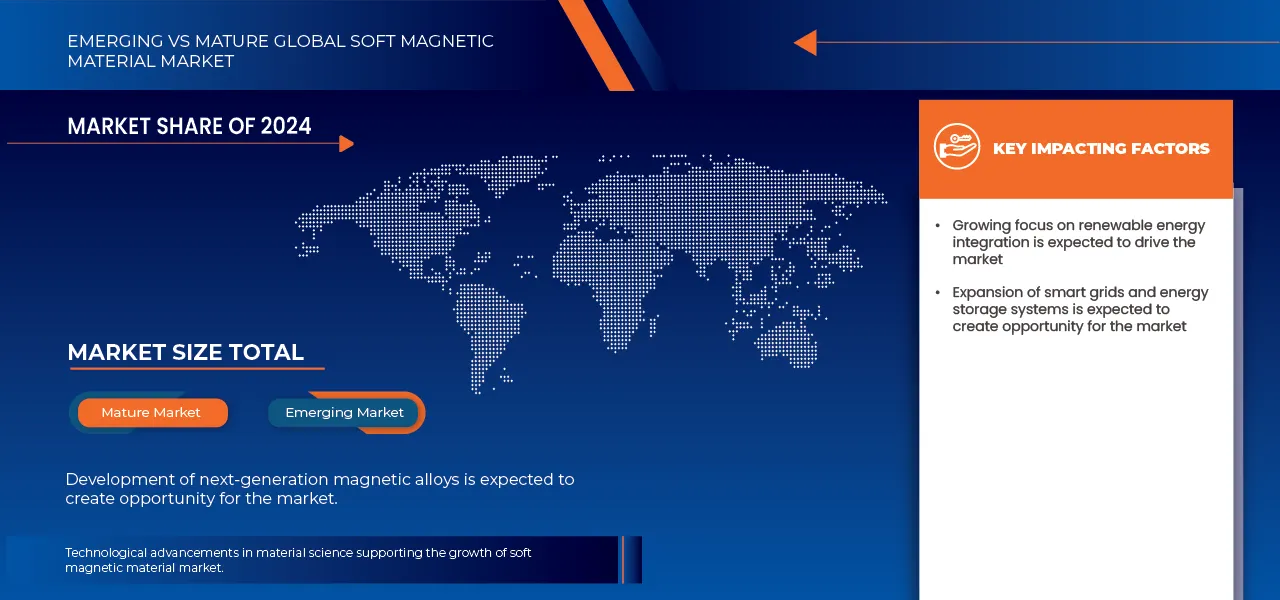Image resolution: width=1280 pixels, height=600 pixels.
Task: Open the Market Share of 2024 tab
Action: click(x=189, y=126)
